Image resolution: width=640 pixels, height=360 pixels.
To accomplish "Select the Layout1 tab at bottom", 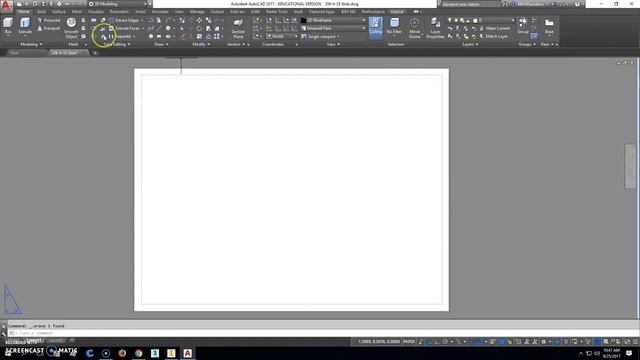I will (x=34, y=340).
